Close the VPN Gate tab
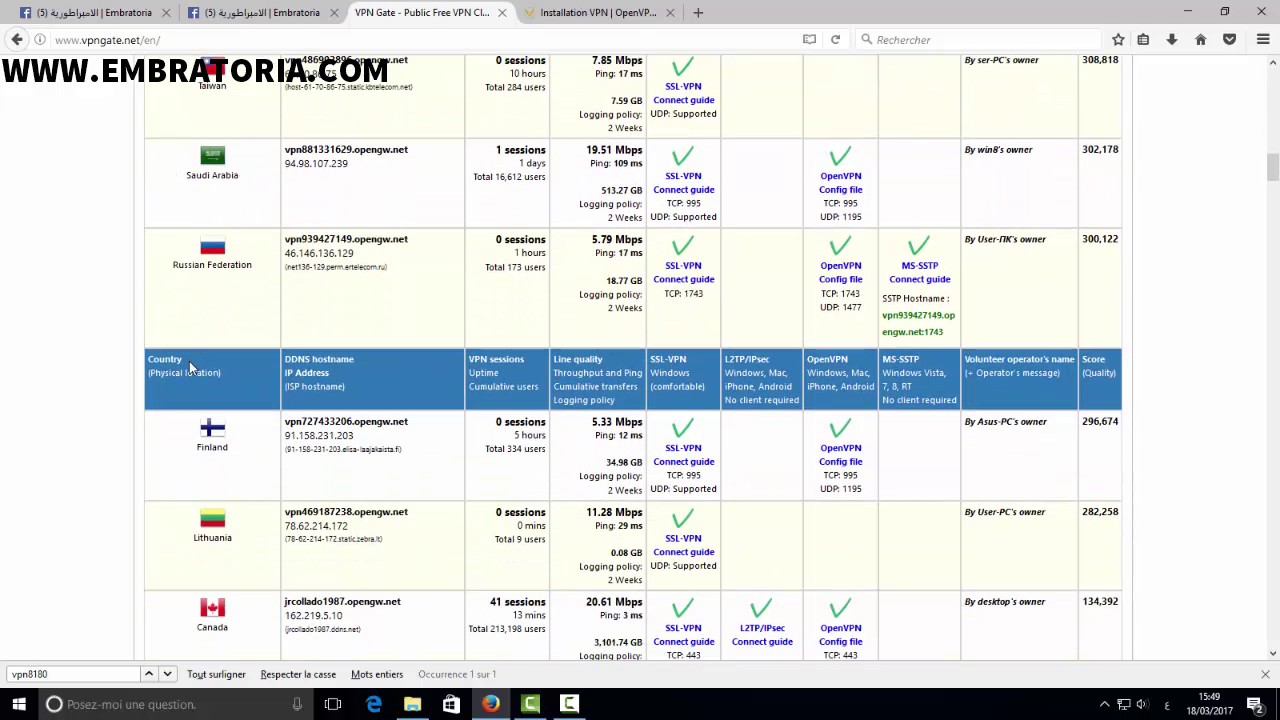 coord(502,13)
